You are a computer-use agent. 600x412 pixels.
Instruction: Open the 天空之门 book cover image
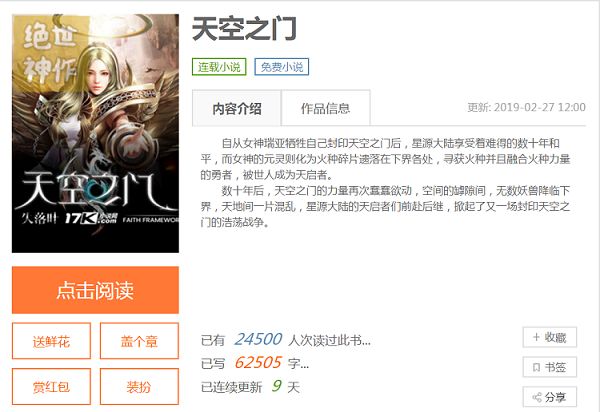point(95,133)
